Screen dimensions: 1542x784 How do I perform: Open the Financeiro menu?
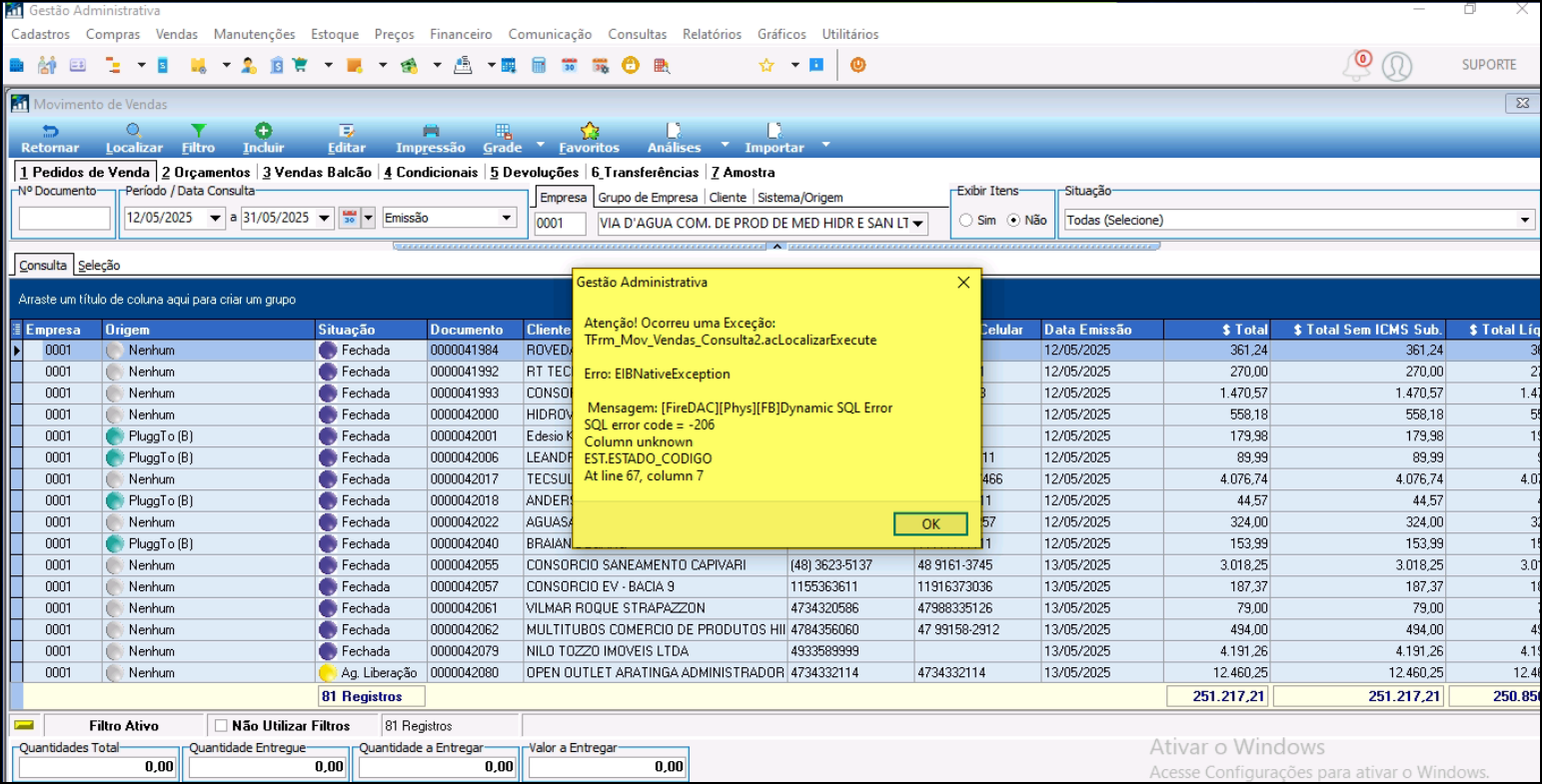click(461, 34)
